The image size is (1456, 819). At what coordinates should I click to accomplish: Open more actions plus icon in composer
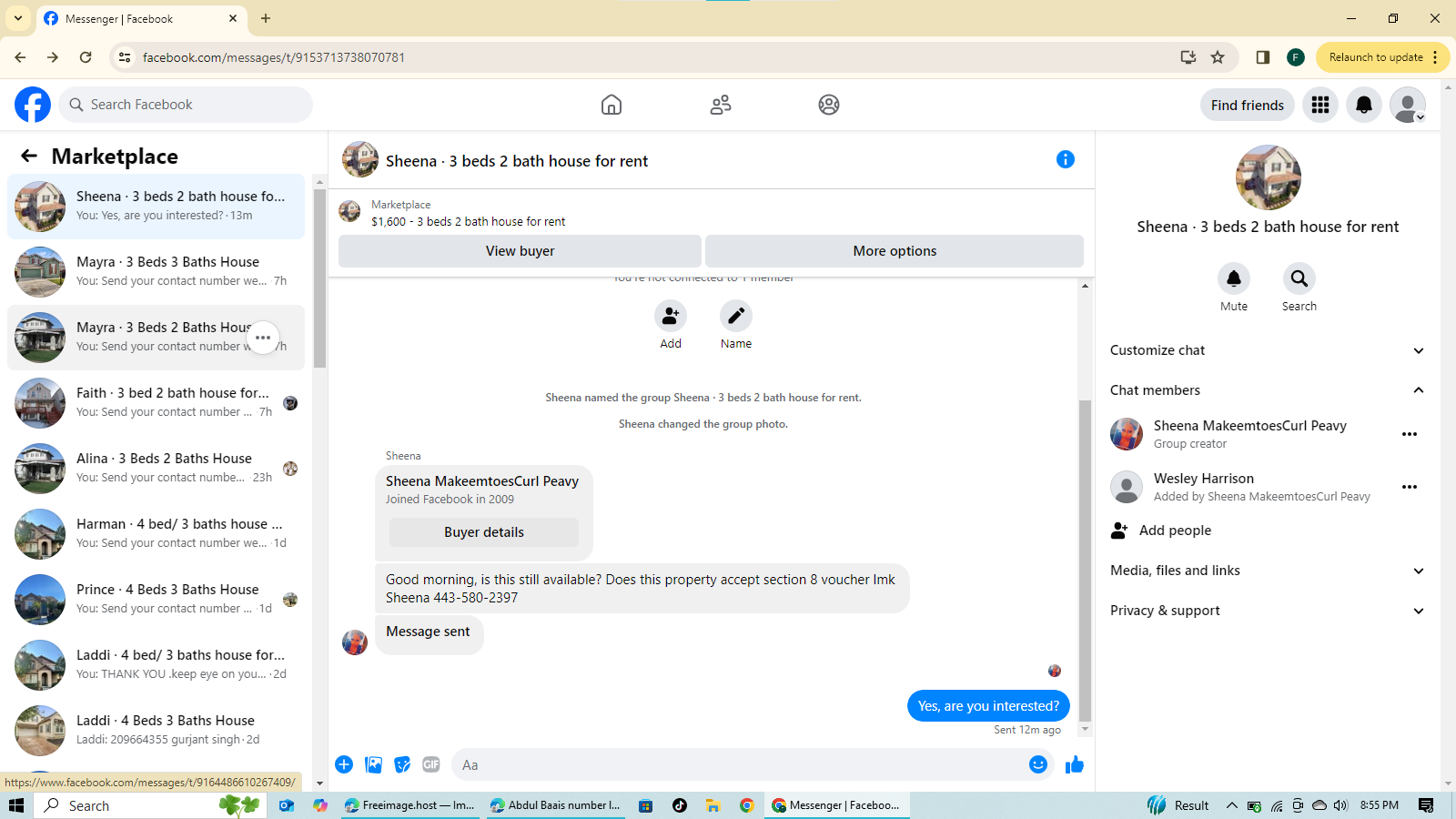[344, 764]
